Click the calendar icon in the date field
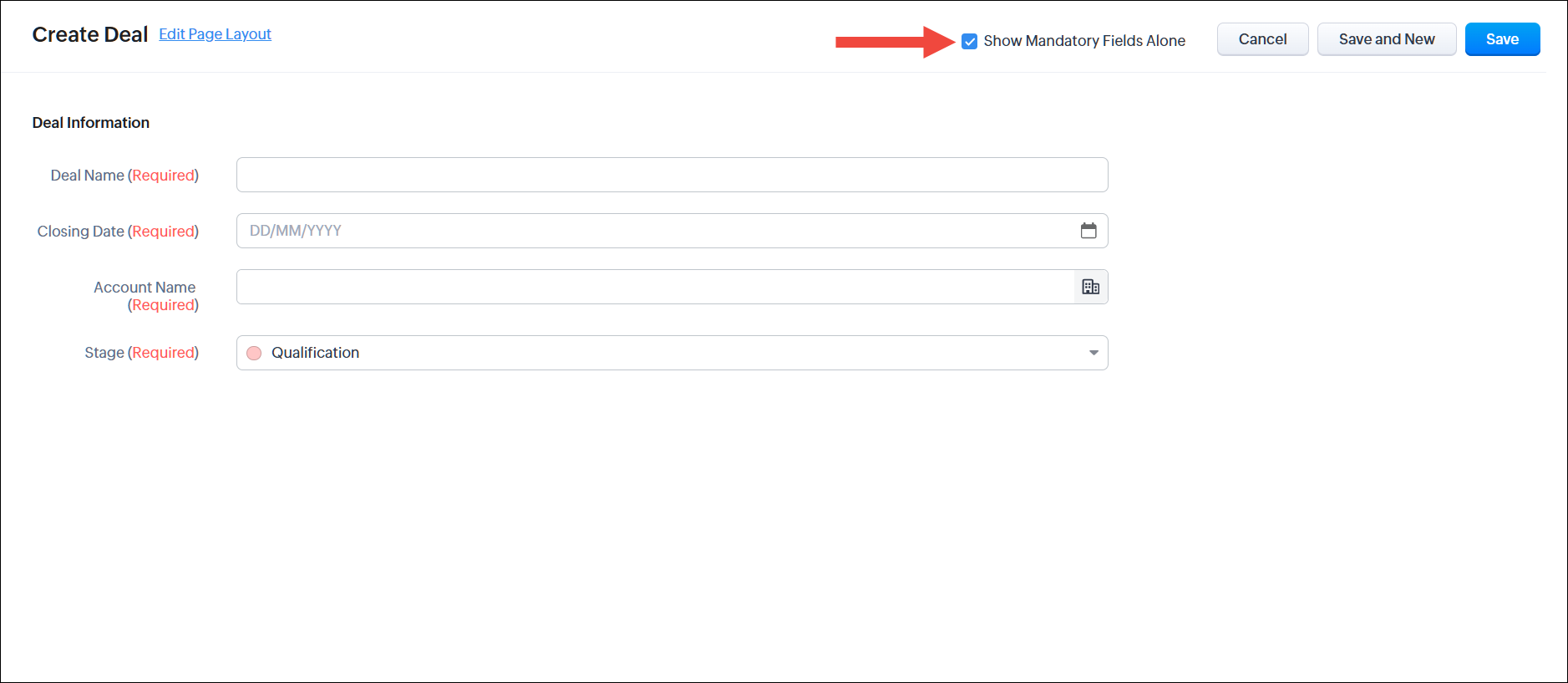 point(1088,231)
